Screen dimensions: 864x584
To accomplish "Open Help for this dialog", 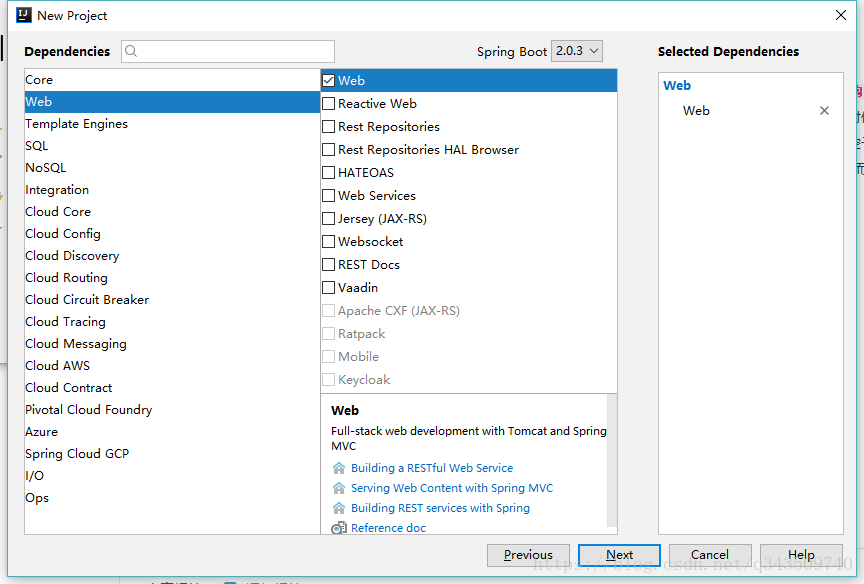I will (801, 555).
